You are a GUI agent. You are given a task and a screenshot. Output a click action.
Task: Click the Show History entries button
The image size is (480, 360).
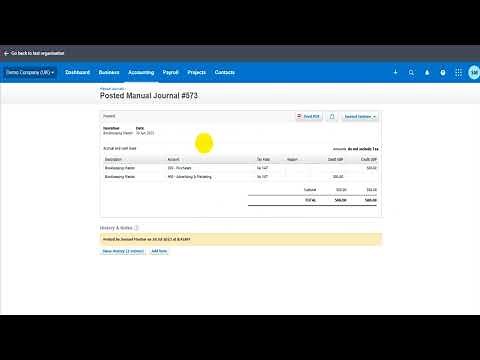click(123, 251)
